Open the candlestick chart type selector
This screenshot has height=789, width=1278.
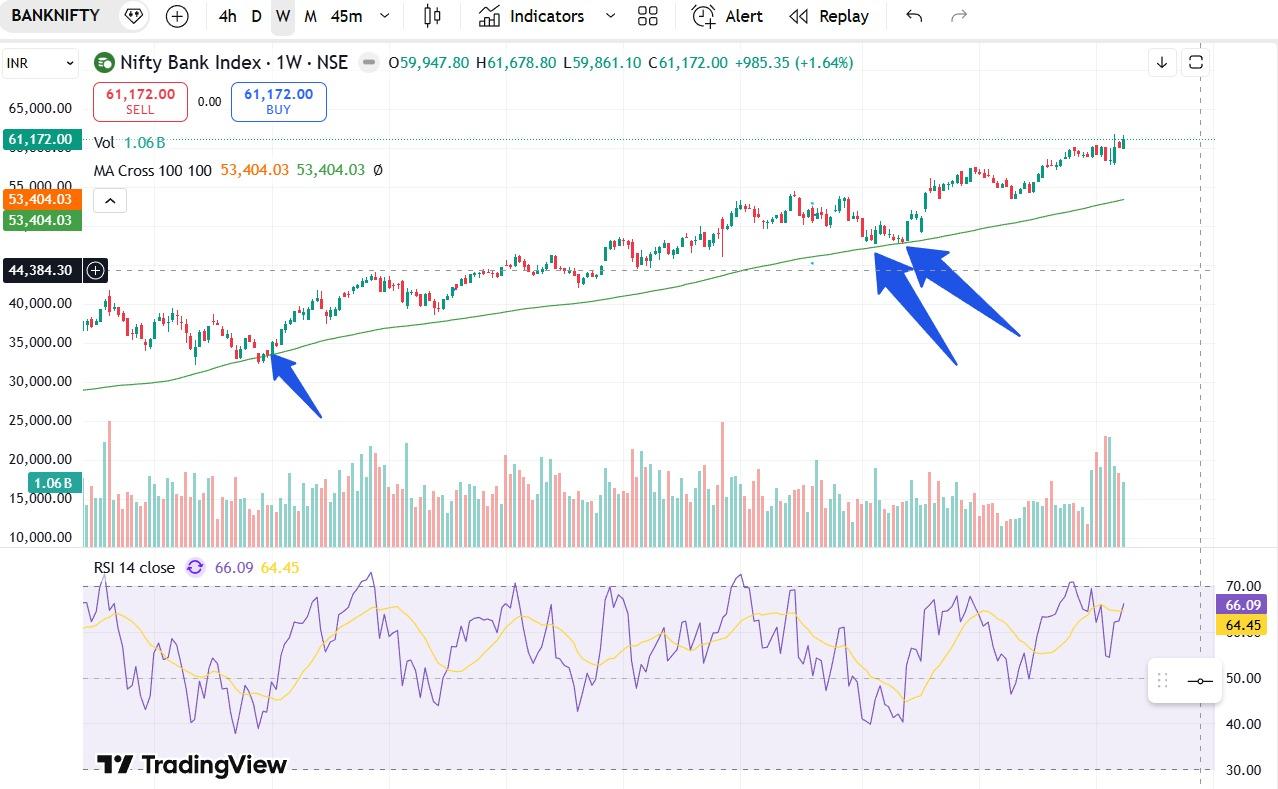[x=432, y=16]
